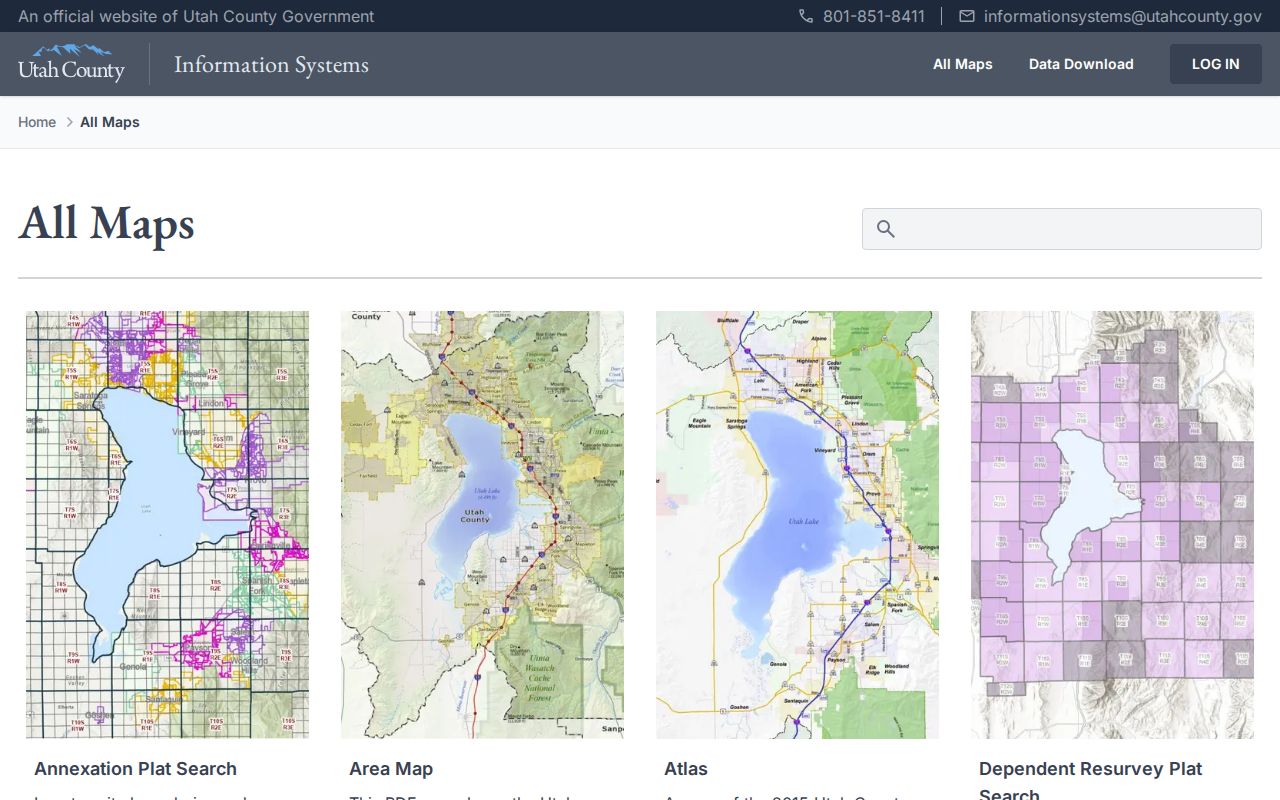Click the Information Systems site title

click(271, 64)
